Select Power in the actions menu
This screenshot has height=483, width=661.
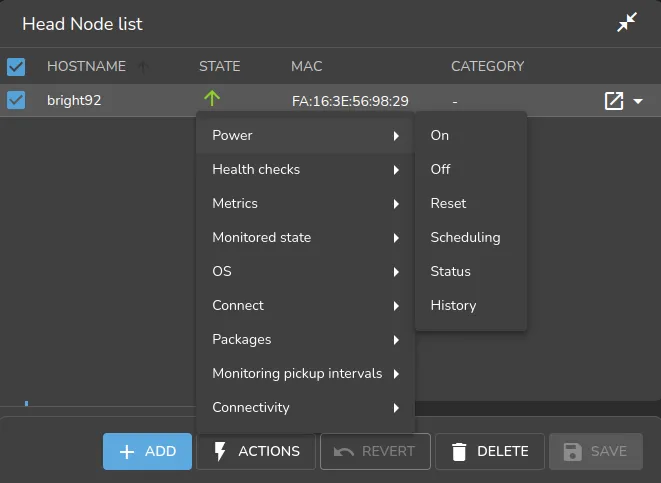point(305,136)
